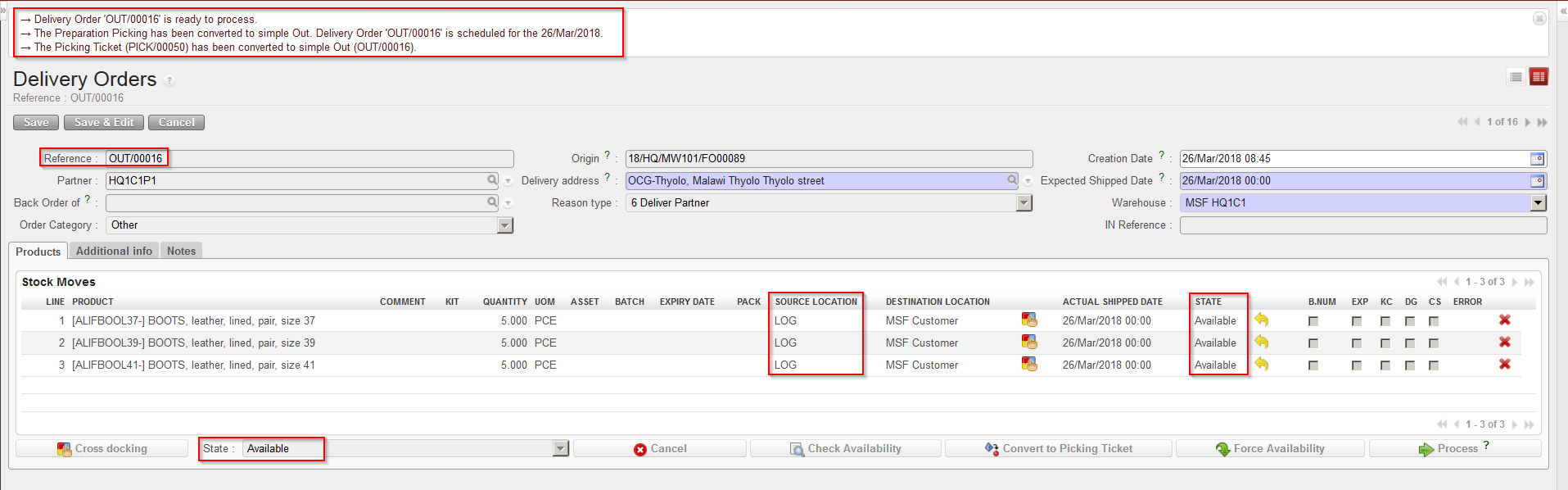Screen dimensions: 1568x490
Task: Toggle B.NUM checkbox for line 1
Action: click(x=1313, y=321)
